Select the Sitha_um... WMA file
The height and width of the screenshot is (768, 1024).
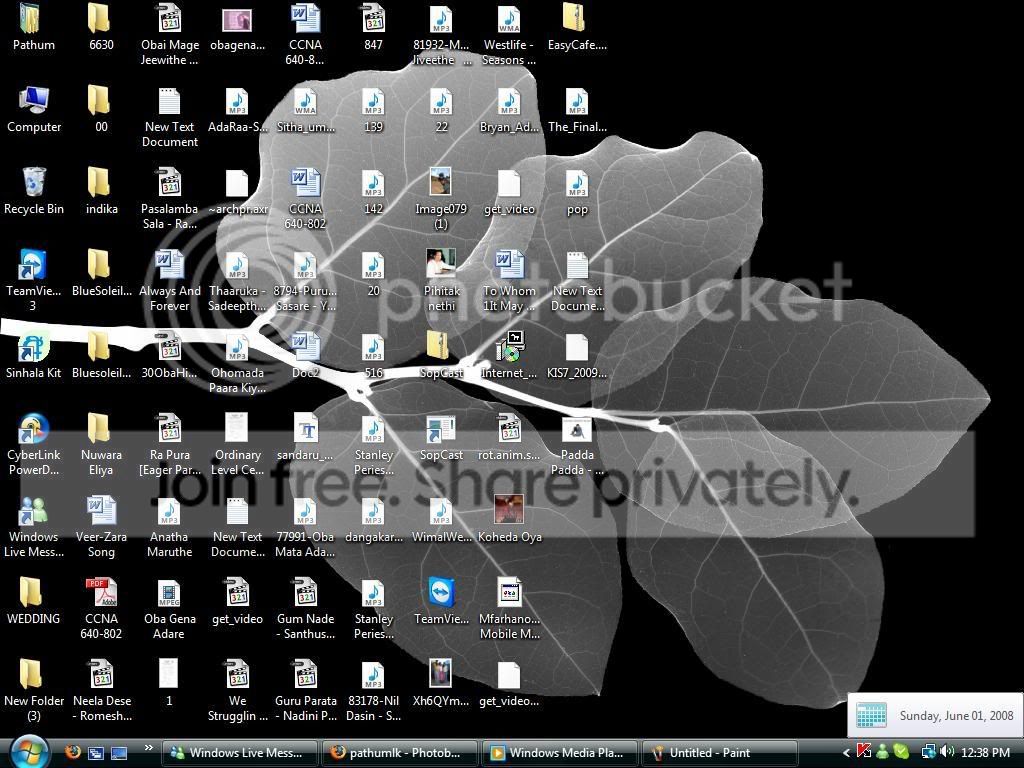click(305, 101)
